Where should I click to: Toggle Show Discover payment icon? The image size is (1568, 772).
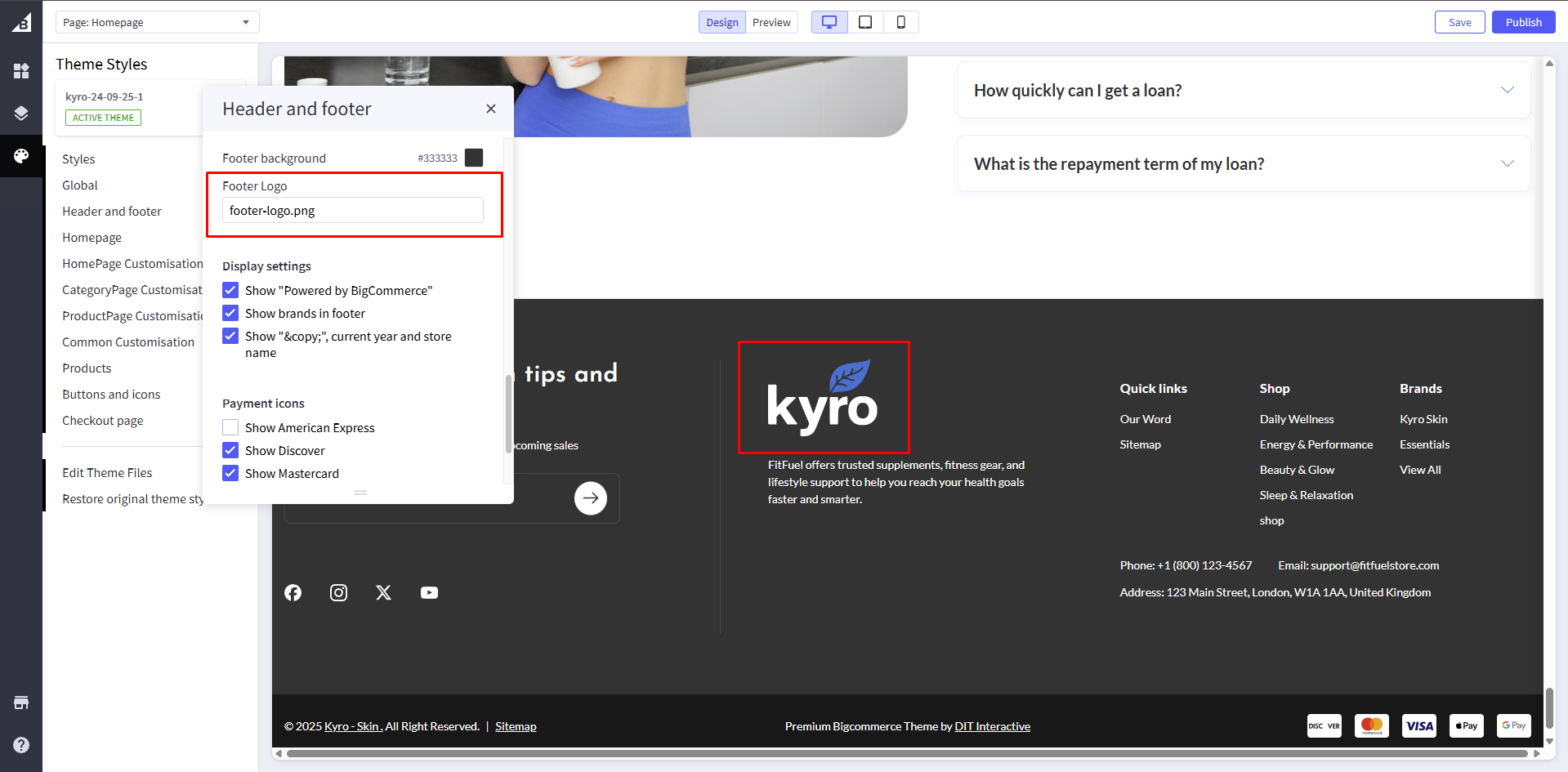point(230,450)
